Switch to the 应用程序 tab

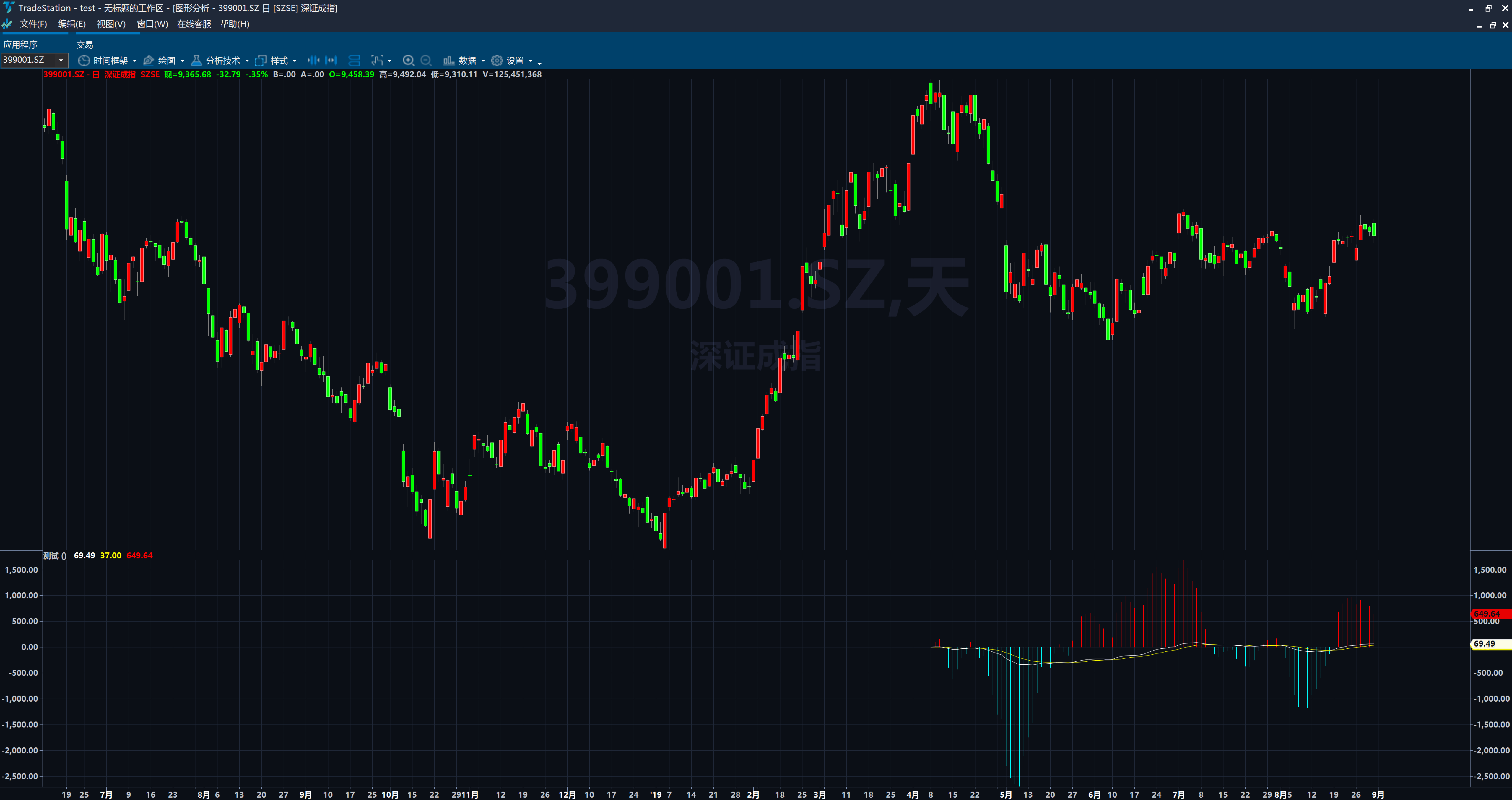pos(21,45)
